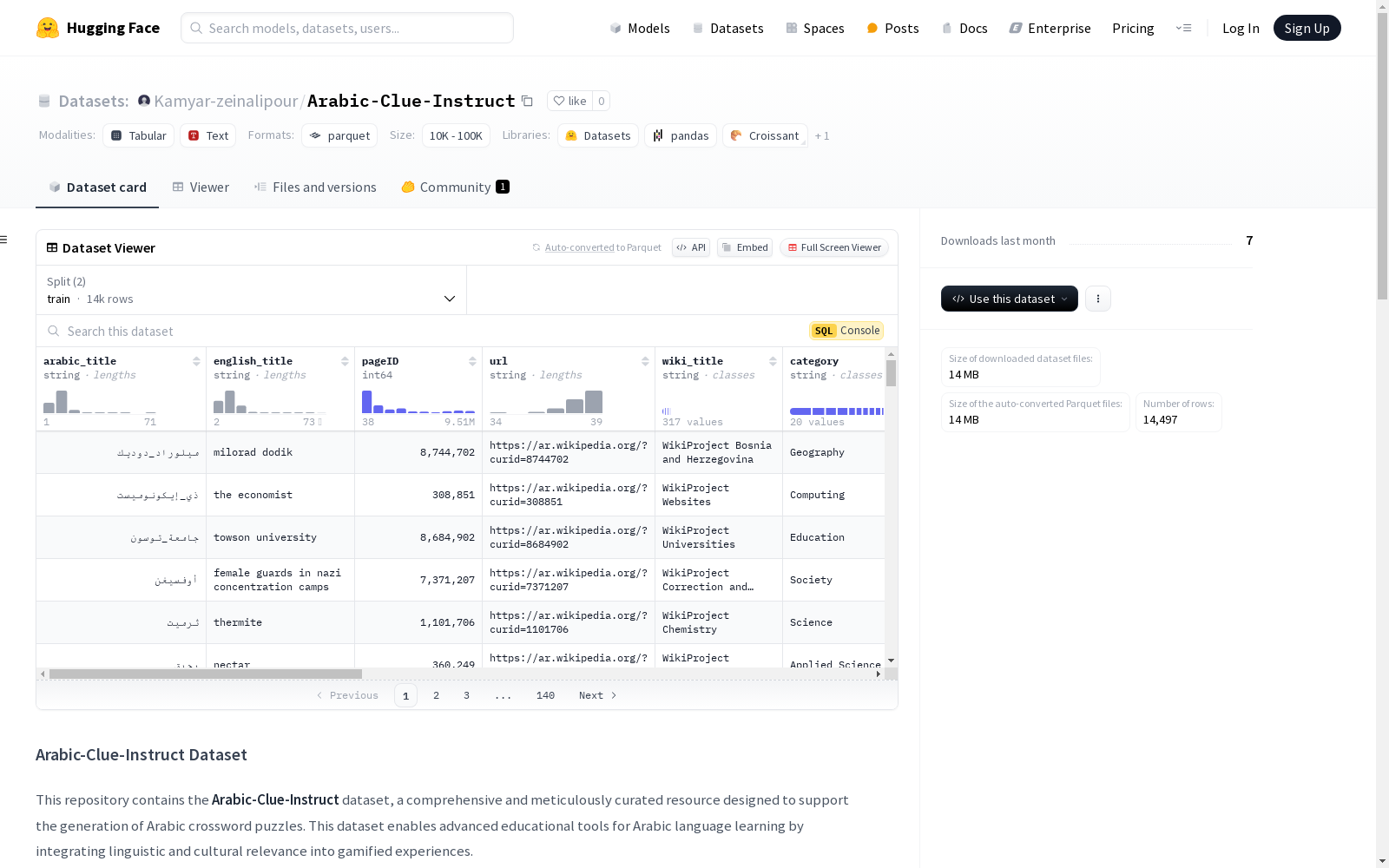Expand the Split train dropdown
The image size is (1389, 868).
point(252,290)
